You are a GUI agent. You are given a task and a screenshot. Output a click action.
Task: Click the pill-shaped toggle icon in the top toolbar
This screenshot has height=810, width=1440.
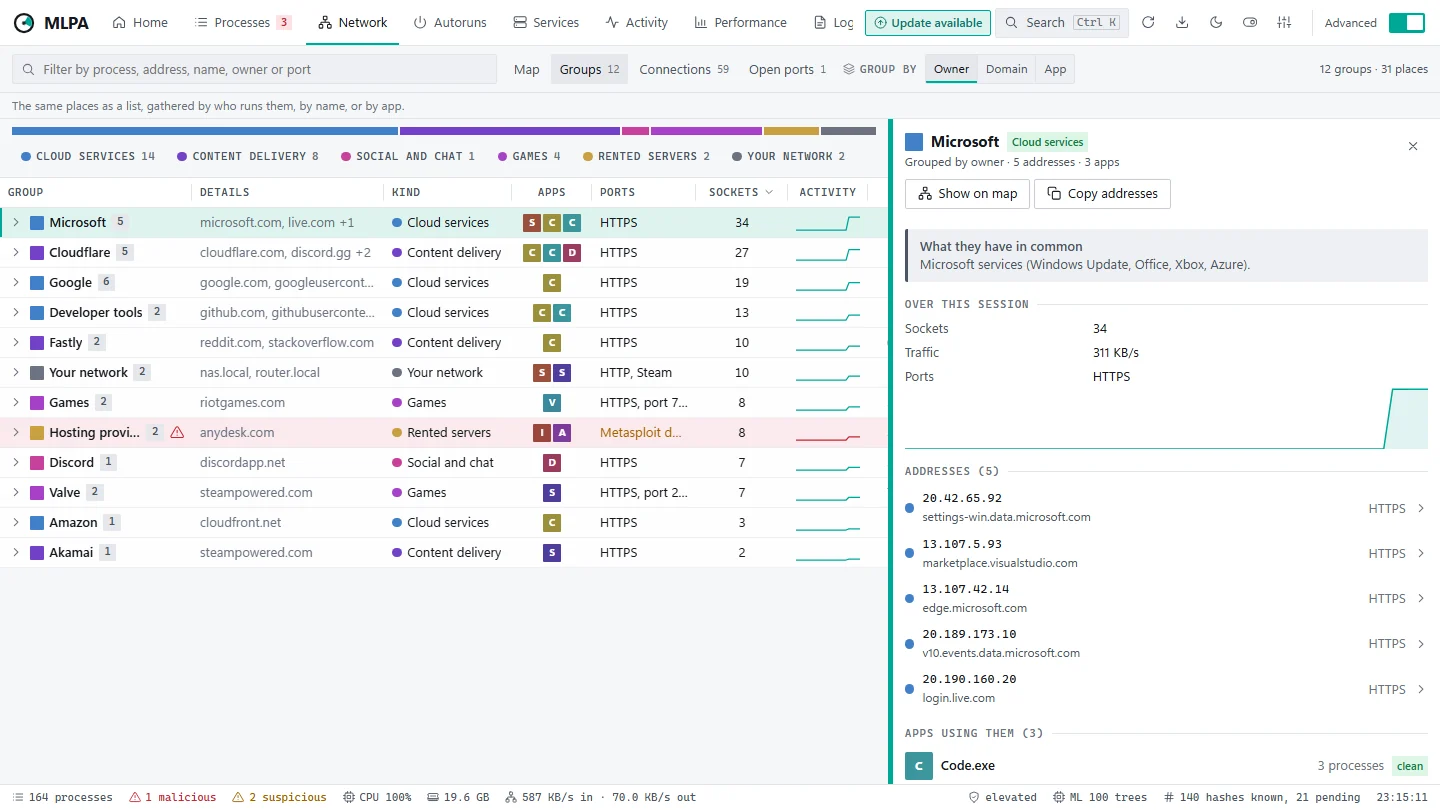pyautogui.click(x=1250, y=23)
